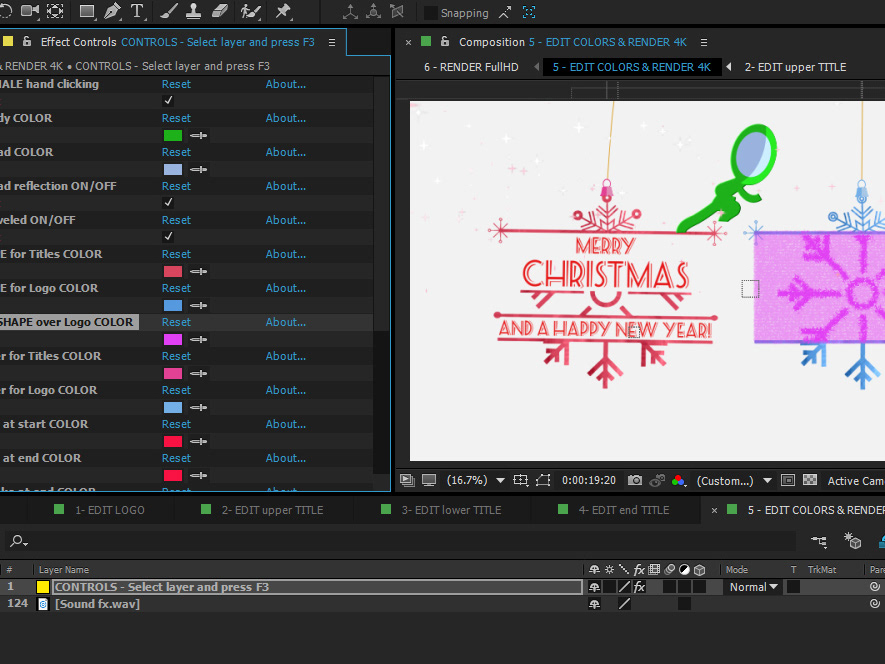
Task: Open the green body COLOR swatch
Action: click(173, 136)
